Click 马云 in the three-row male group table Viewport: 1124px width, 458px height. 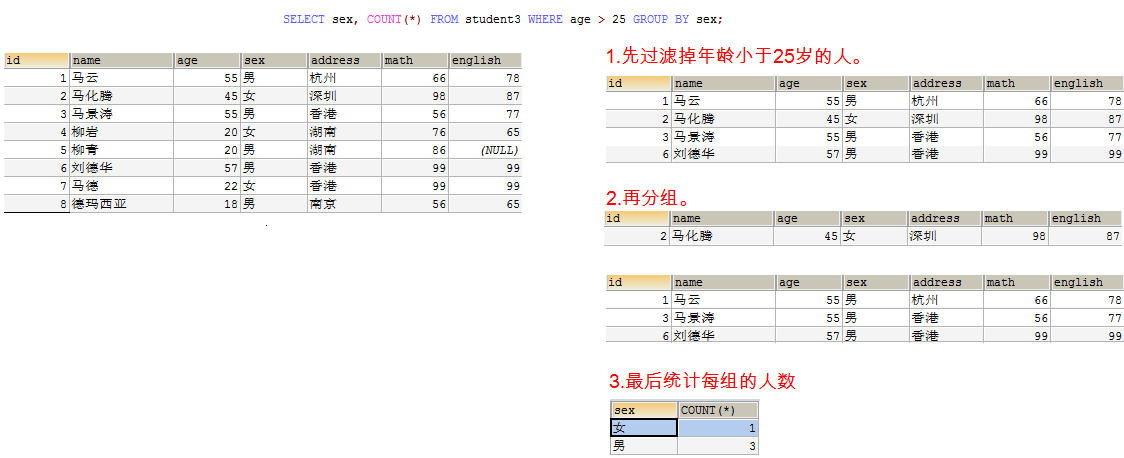[x=724, y=300]
